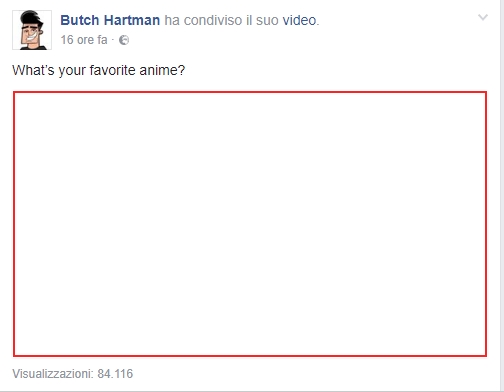Follow the 'video' link in header
This screenshot has height=392, width=504.
pos(299,20)
